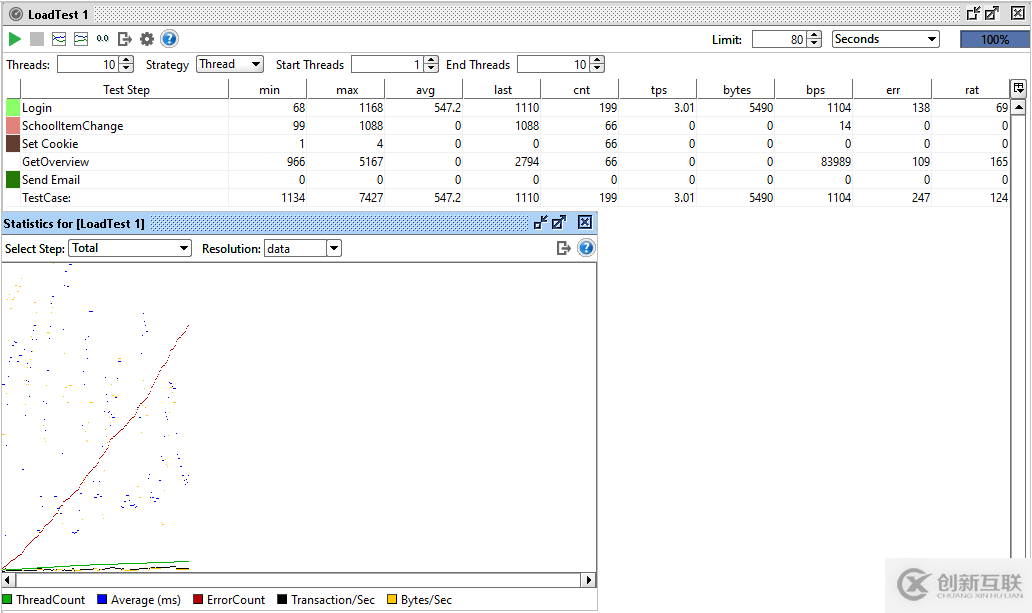The image size is (1032, 613).
Task: Decrease the Start Threads value
Action: [431, 68]
